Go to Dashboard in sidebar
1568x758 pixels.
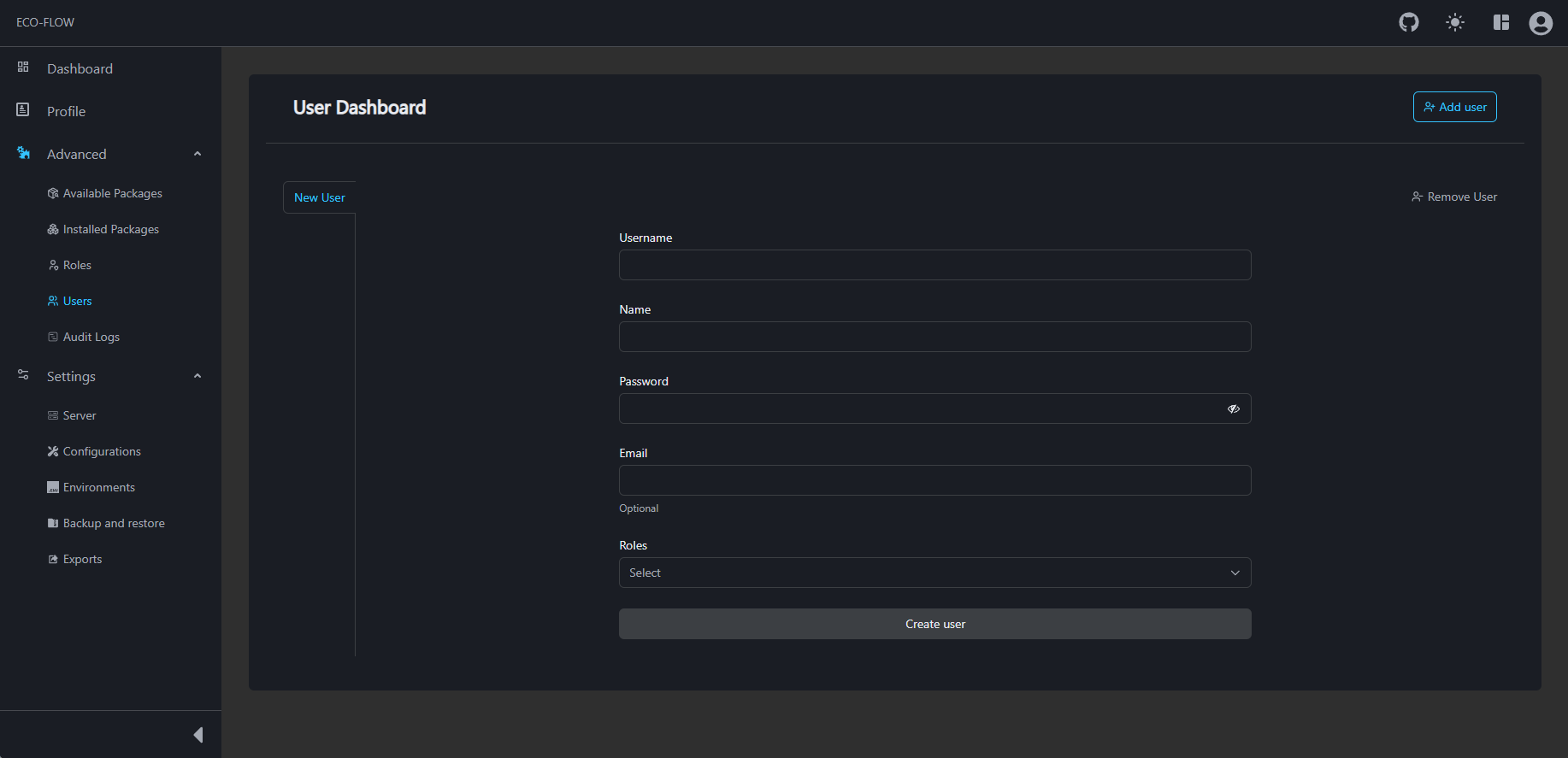tap(80, 68)
